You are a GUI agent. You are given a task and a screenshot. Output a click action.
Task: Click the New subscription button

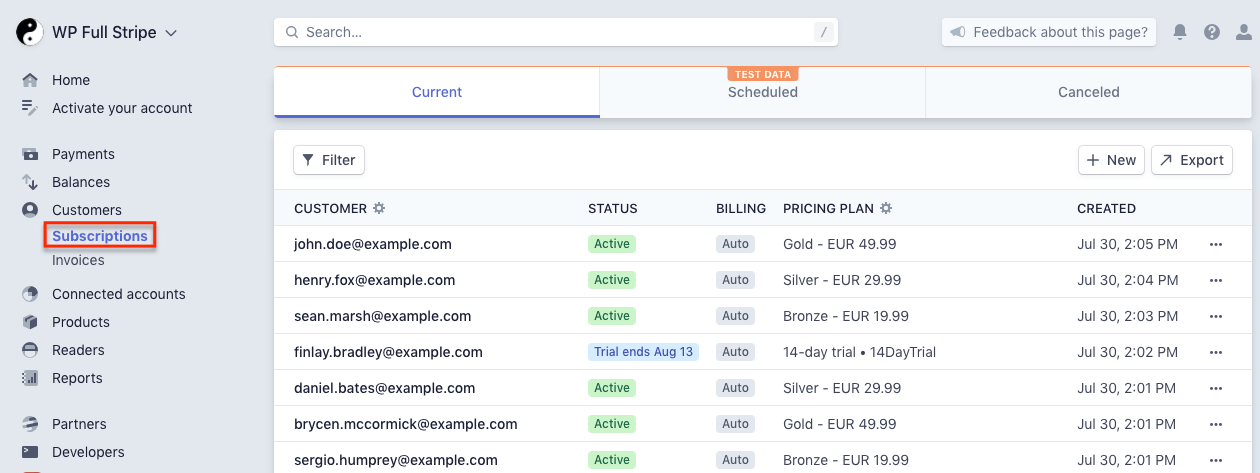pos(1111,160)
